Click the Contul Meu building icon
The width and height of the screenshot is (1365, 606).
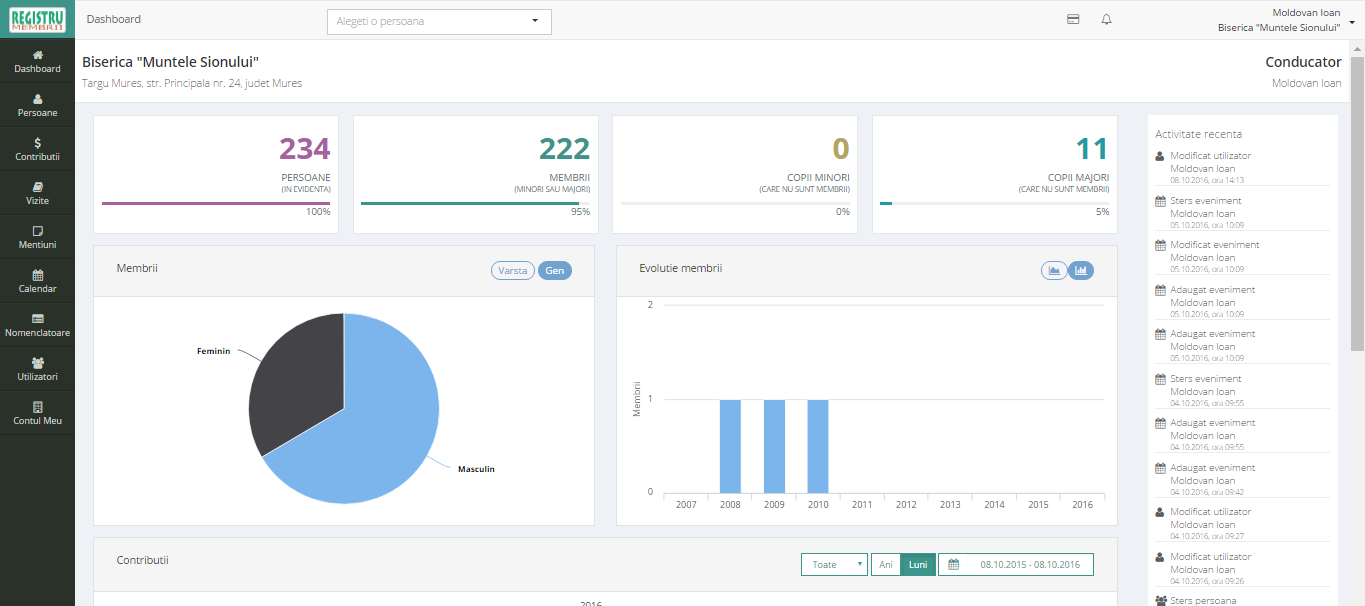point(37,406)
